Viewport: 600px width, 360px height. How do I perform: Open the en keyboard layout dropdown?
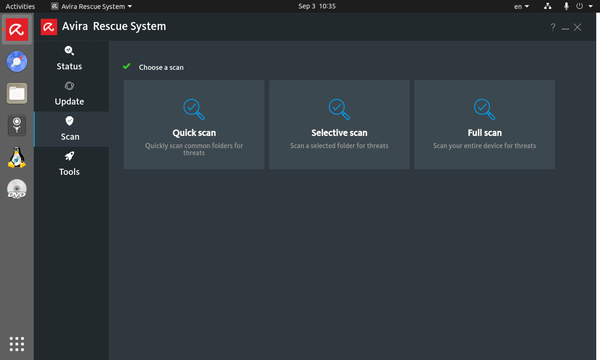(x=521, y=7)
